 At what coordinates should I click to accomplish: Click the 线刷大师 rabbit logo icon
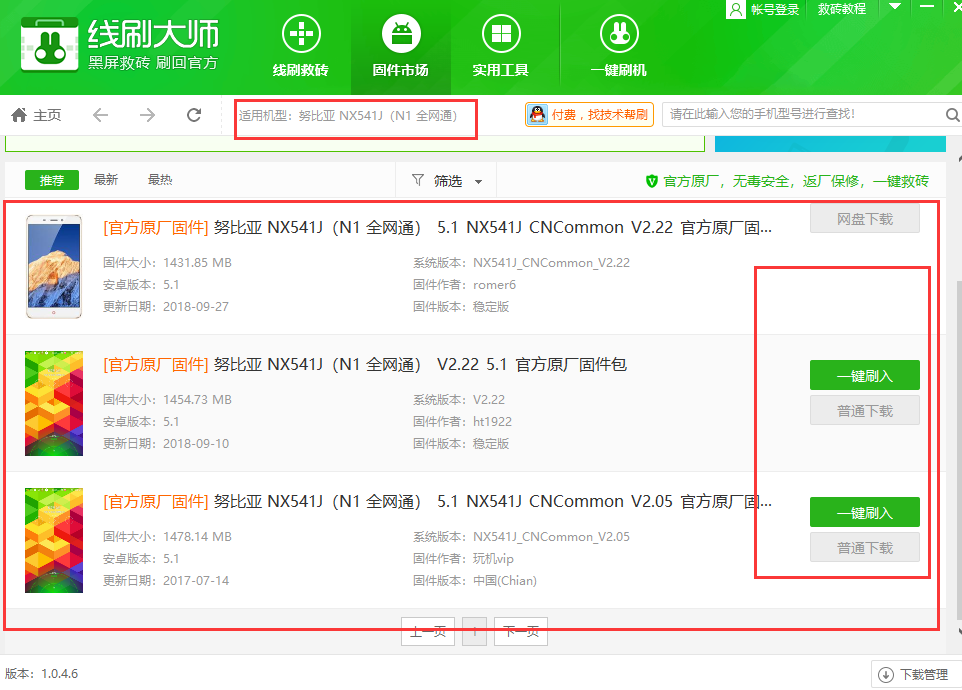coord(50,45)
